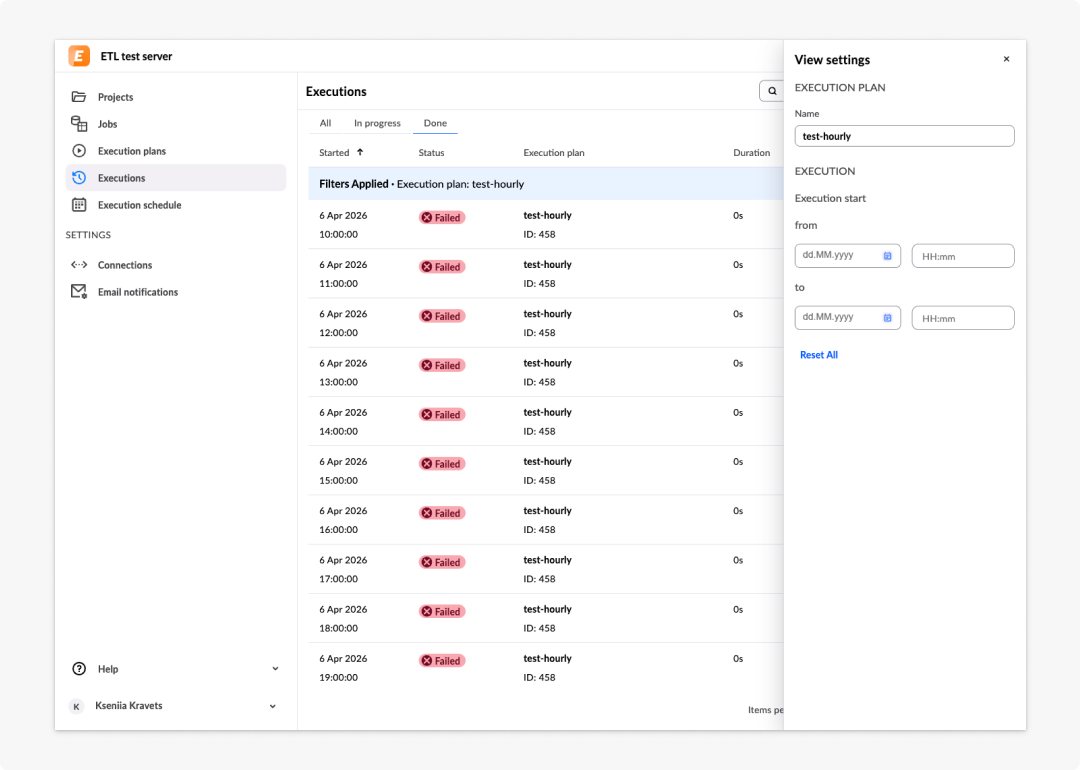This screenshot has width=1080, height=770.
Task: Click Failed badge for 14:00:00 execution
Action: 442,415
